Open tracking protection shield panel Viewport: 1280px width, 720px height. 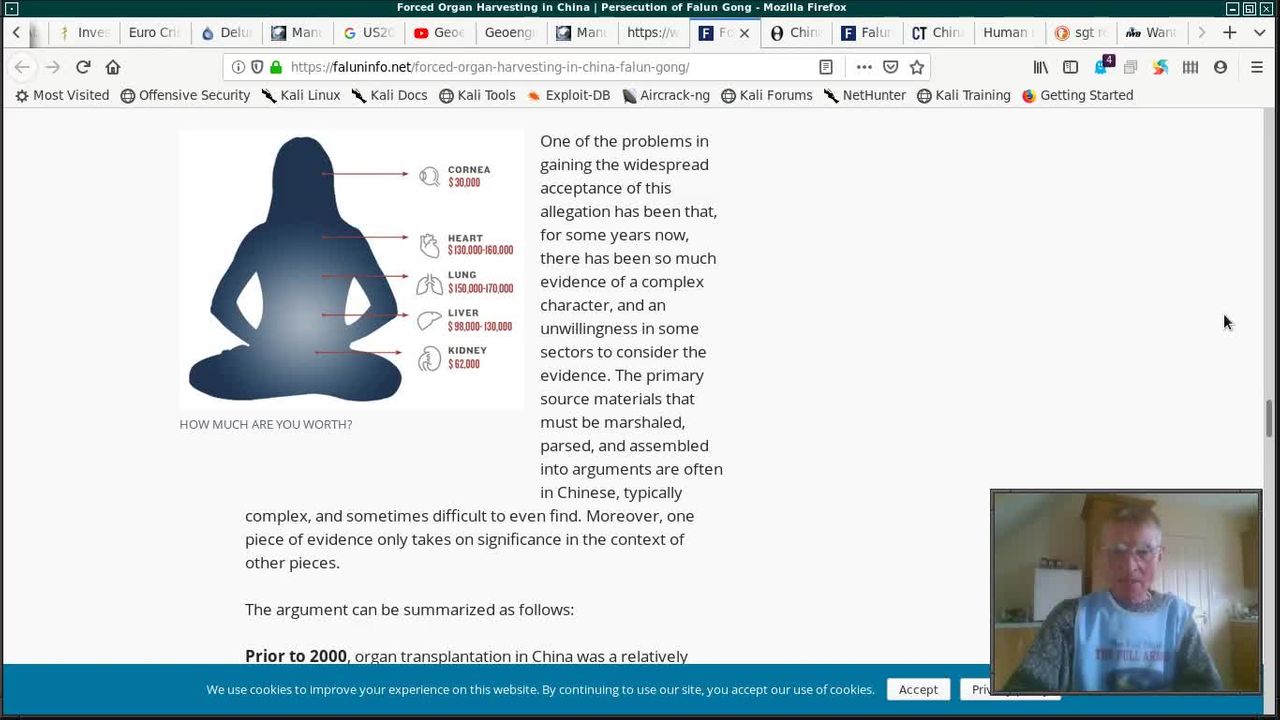pos(257,67)
